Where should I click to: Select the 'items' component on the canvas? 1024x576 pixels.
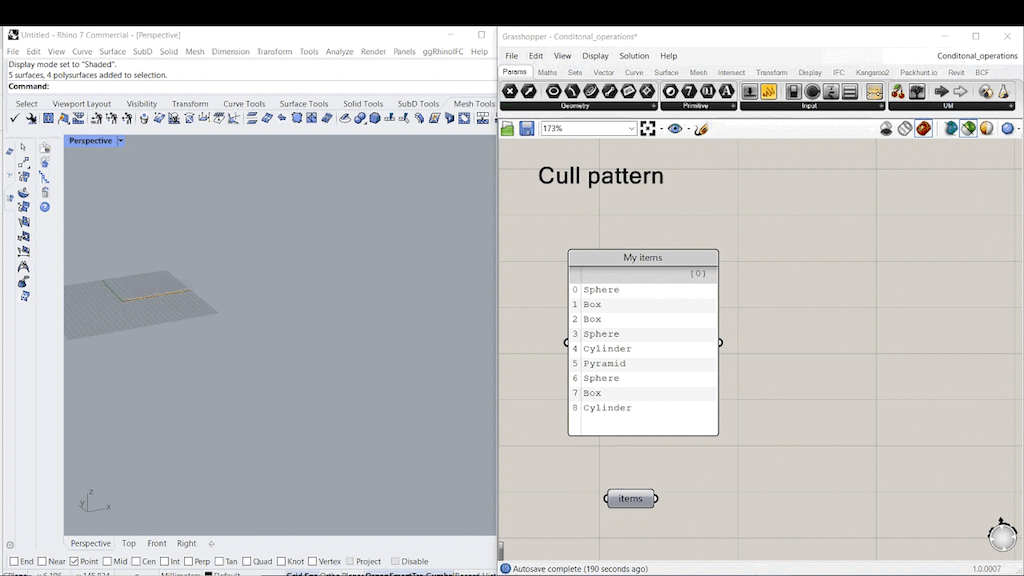point(630,498)
